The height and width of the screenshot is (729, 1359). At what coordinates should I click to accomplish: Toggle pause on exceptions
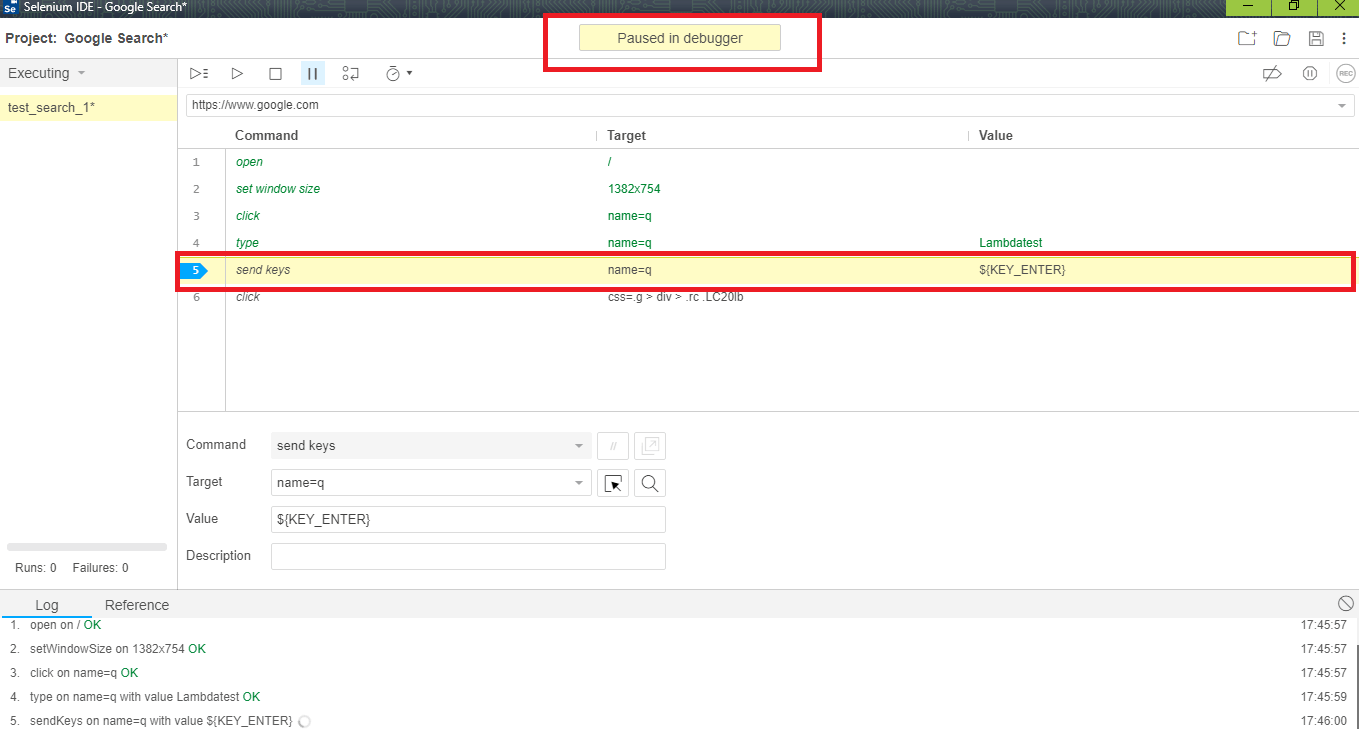tap(1309, 73)
